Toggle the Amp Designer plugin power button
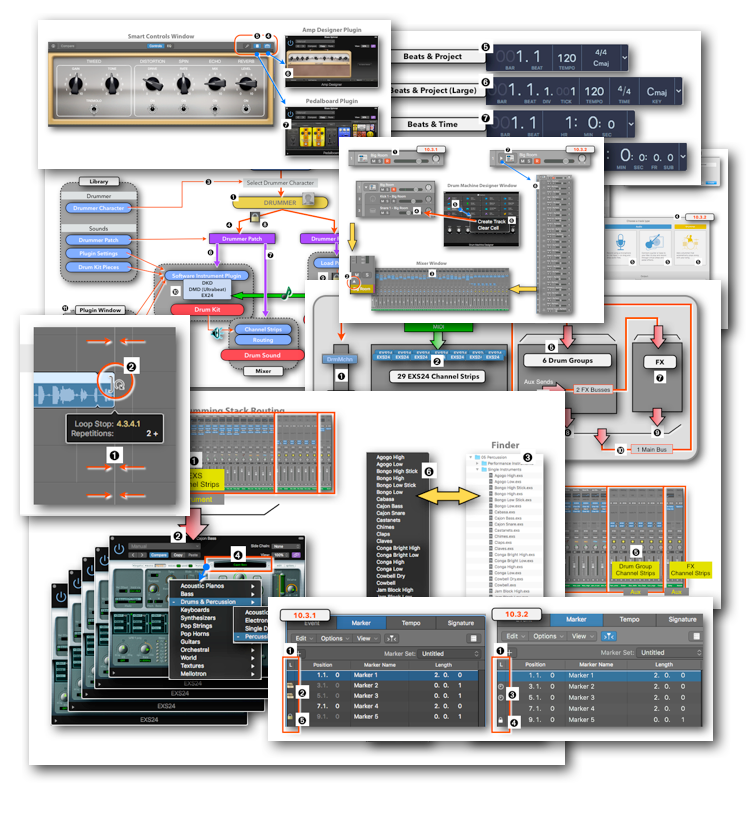This screenshot has width=756, height=818. (x=291, y=43)
